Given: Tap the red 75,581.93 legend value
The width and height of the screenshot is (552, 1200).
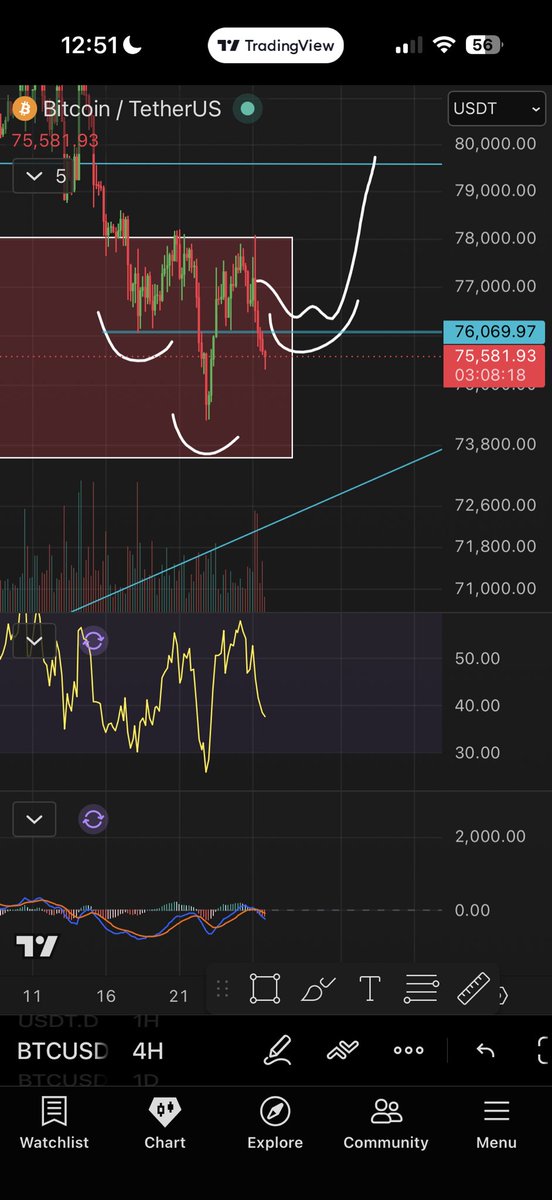Looking at the screenshot, I should click(55, 141).
